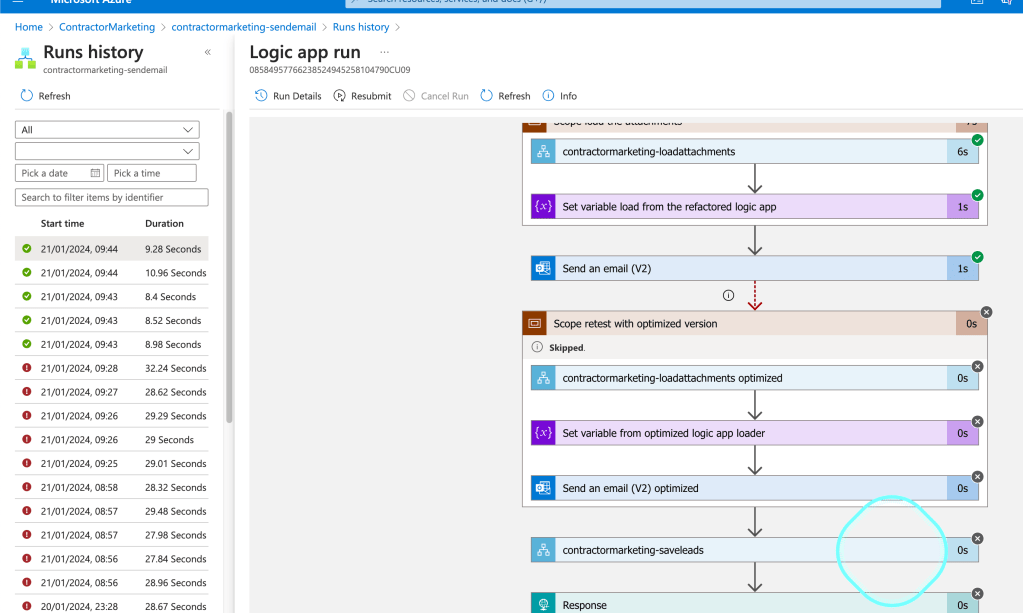This screenshot has width=1023, height=613.
Task: Open the calendar icon in the date picker
Action: coord(95,173)
